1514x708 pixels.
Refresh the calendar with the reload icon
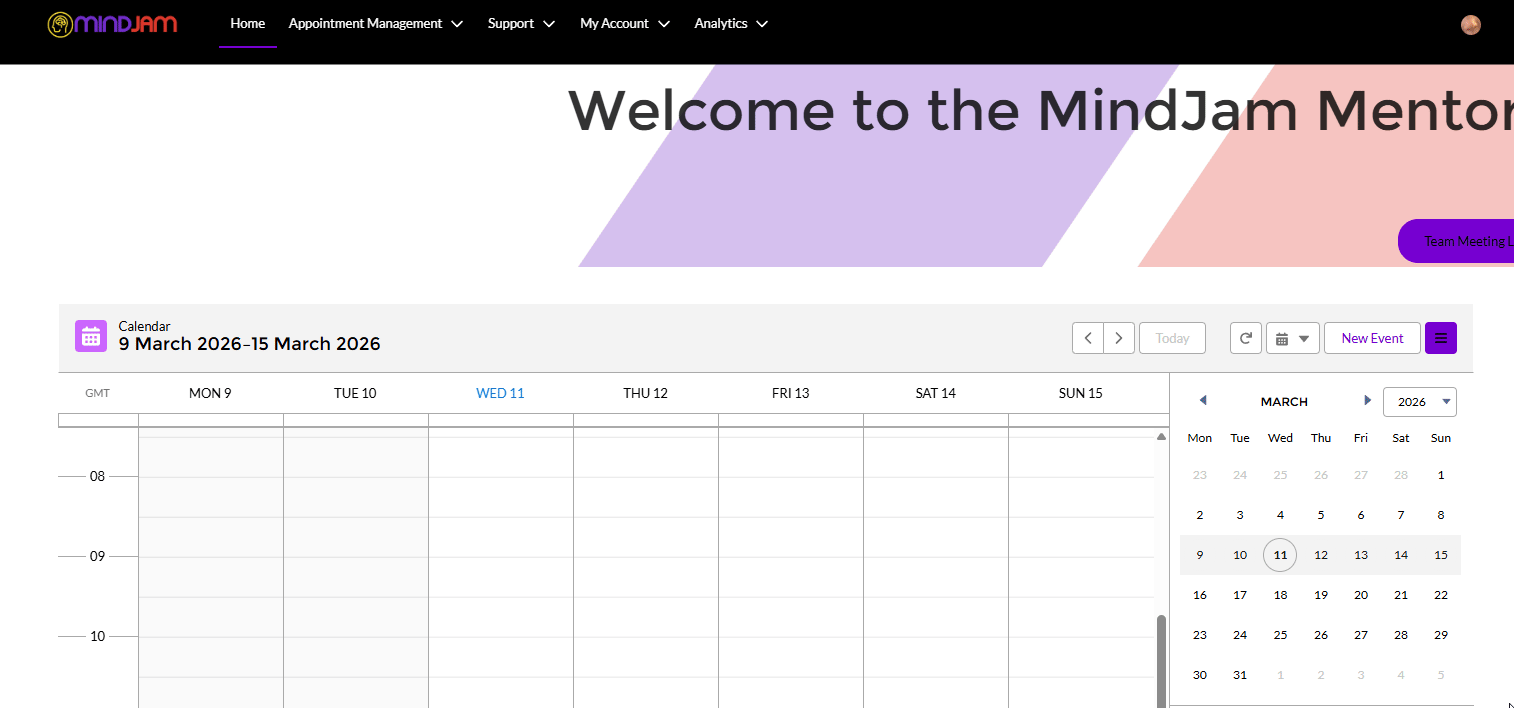[1245, 338]
